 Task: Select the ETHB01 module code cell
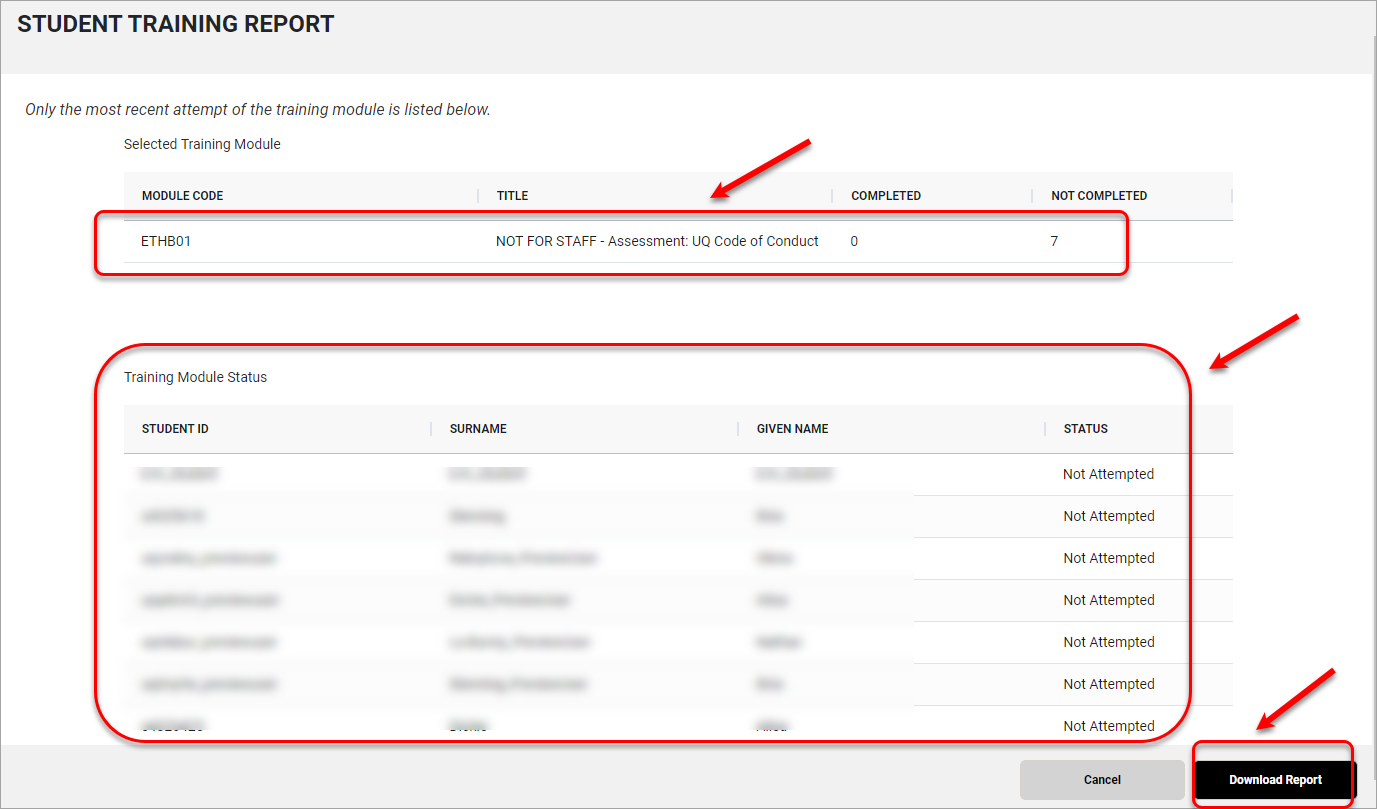click(x=166, y=241)
